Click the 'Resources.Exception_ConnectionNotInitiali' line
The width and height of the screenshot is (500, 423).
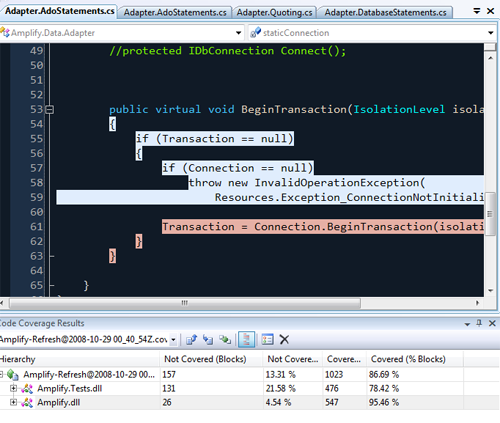click(x=349, y=197)
